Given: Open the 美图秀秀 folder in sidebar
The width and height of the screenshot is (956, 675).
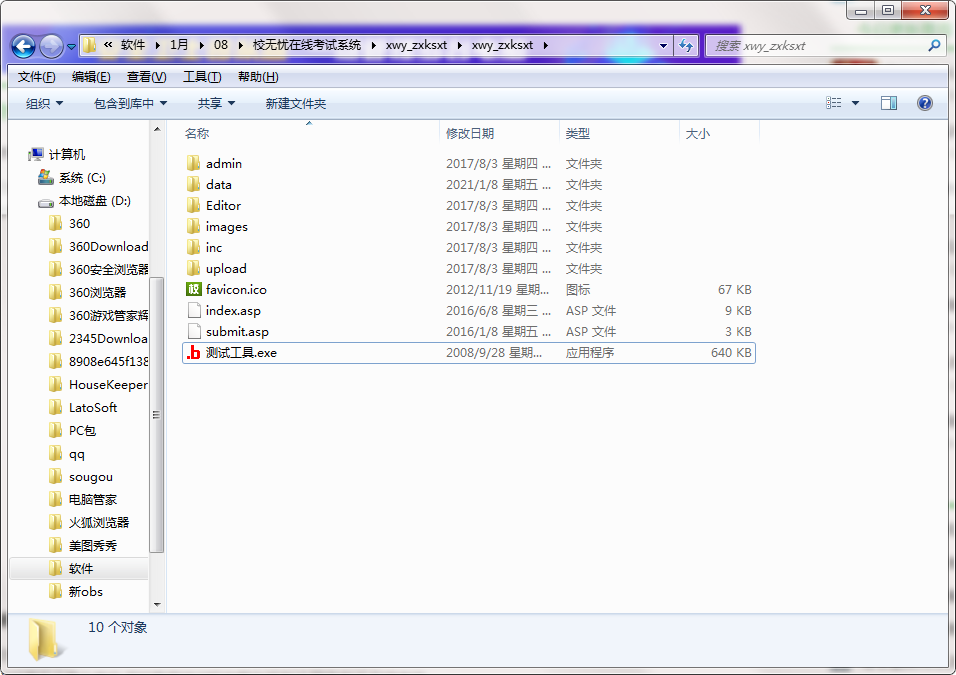Looking at the screenshot, I should 92,546.
